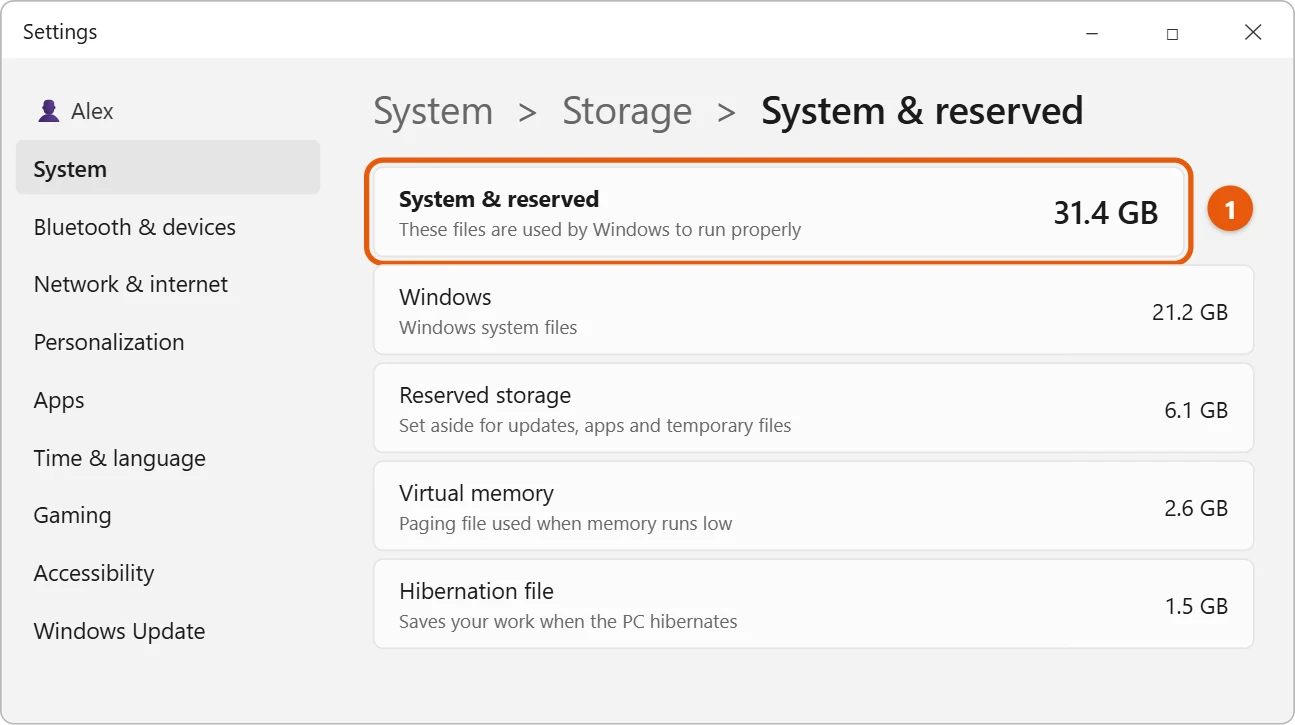The height and width of the screenshot is (725, 1295).
Task: Close the Settings window
Action: [1253, 33]
